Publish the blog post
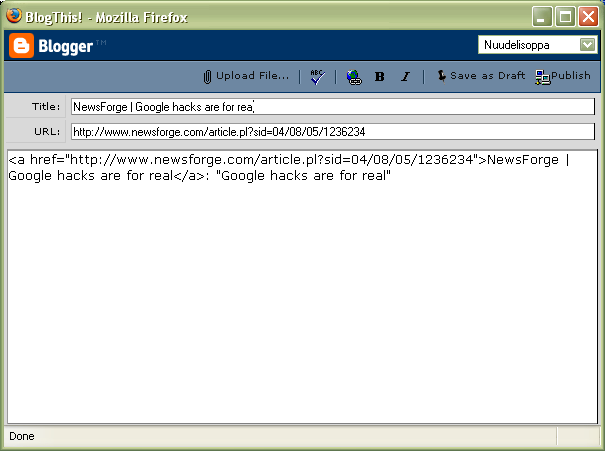 563,76
